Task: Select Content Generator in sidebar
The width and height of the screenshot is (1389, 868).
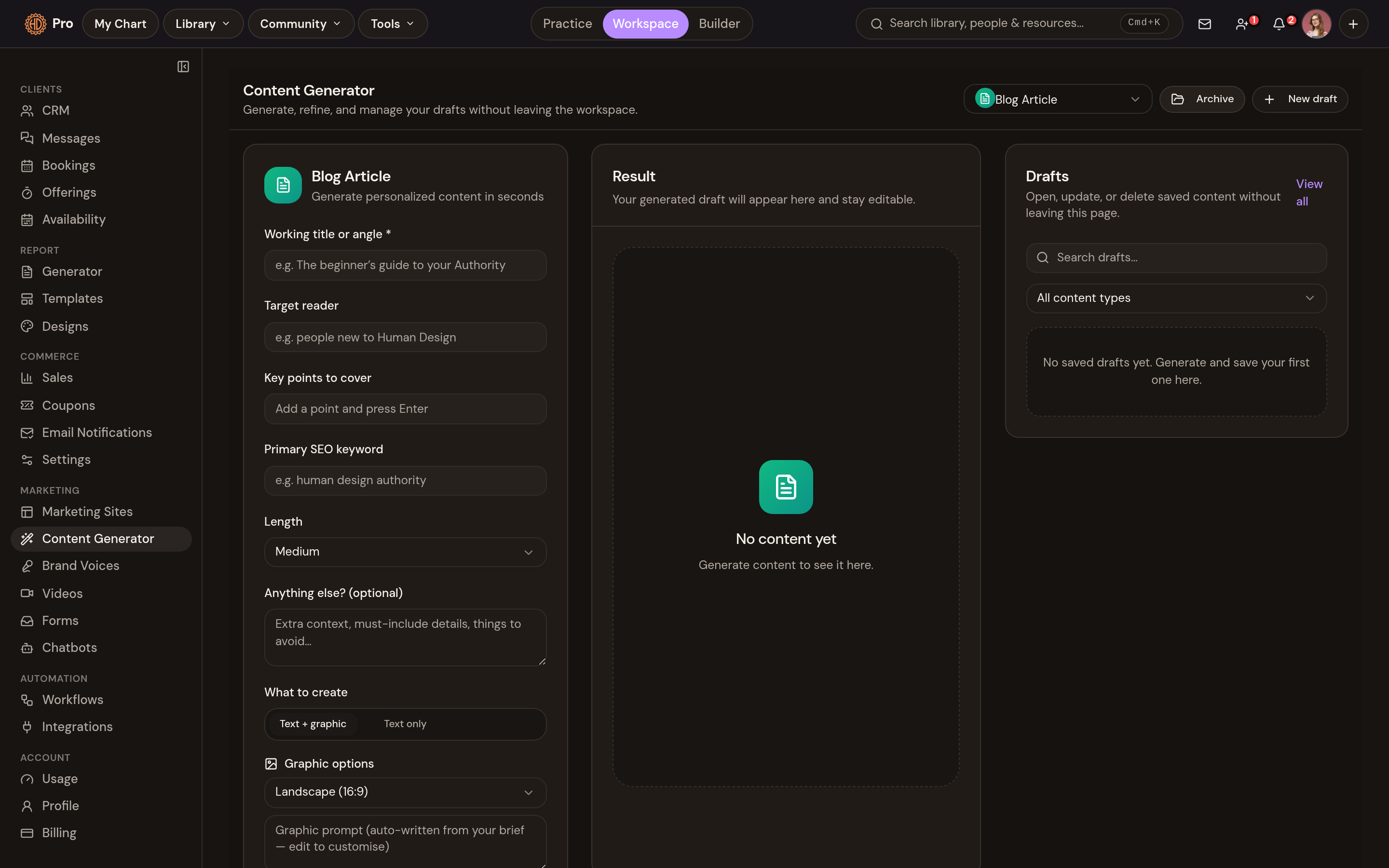Action: (x=101, y=539)
